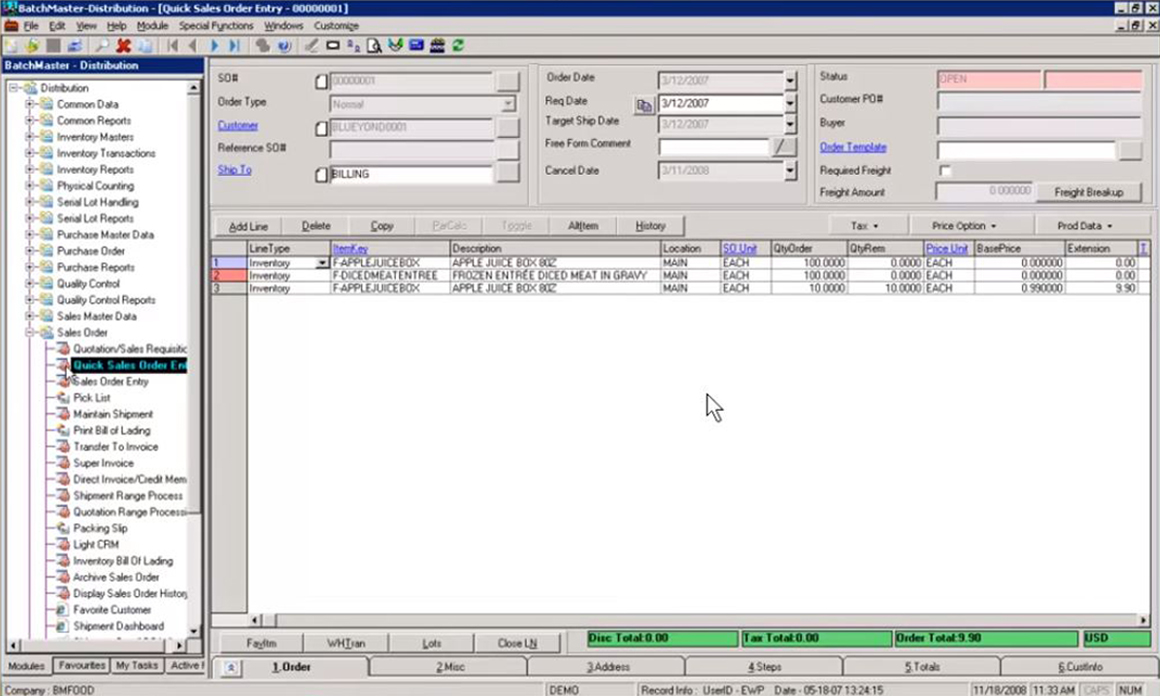Select Pick List in the Sales Order tree
This screenshot has width=1160, height=696.
(x=92, y=398)
